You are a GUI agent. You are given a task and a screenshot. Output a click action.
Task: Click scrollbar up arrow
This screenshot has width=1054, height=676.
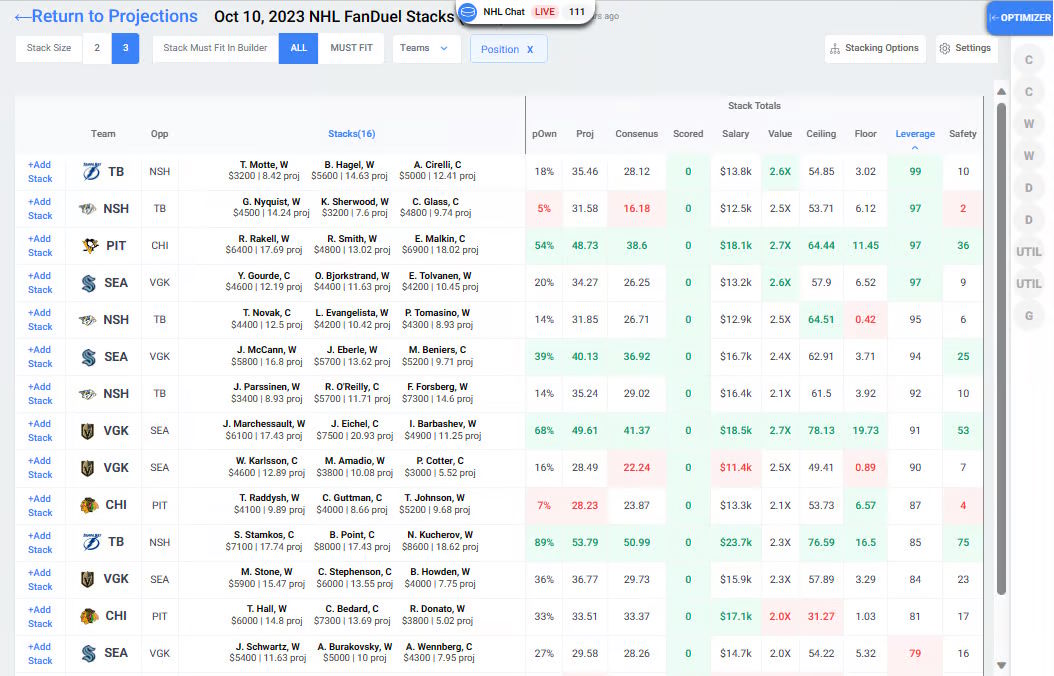1002,91
